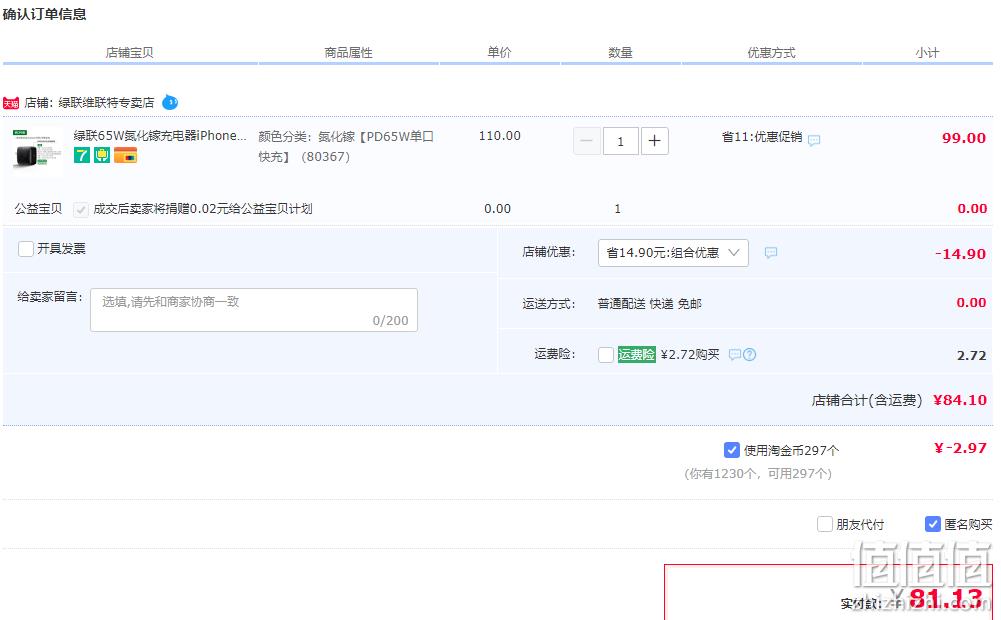Click the green shield guarantee icon

pos(102,155)
